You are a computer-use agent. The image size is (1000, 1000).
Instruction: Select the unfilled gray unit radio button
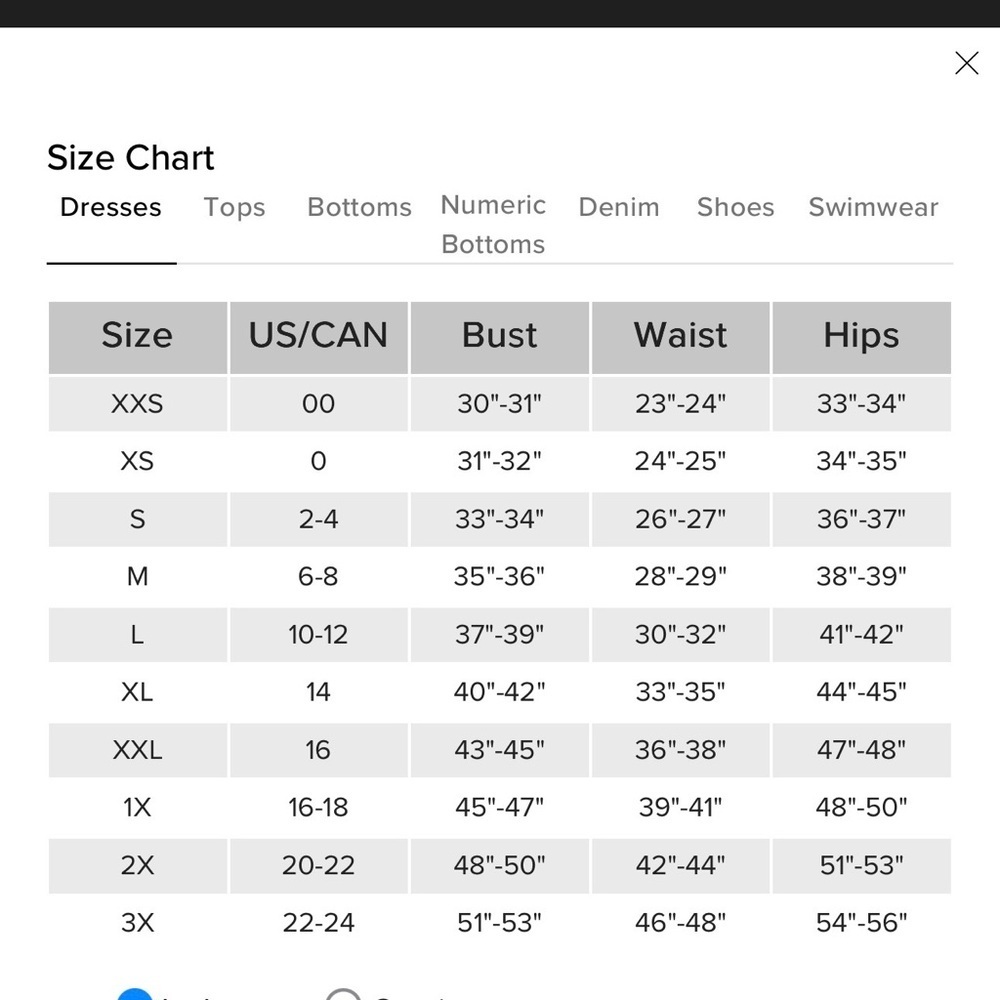click(x=343, y=994)
